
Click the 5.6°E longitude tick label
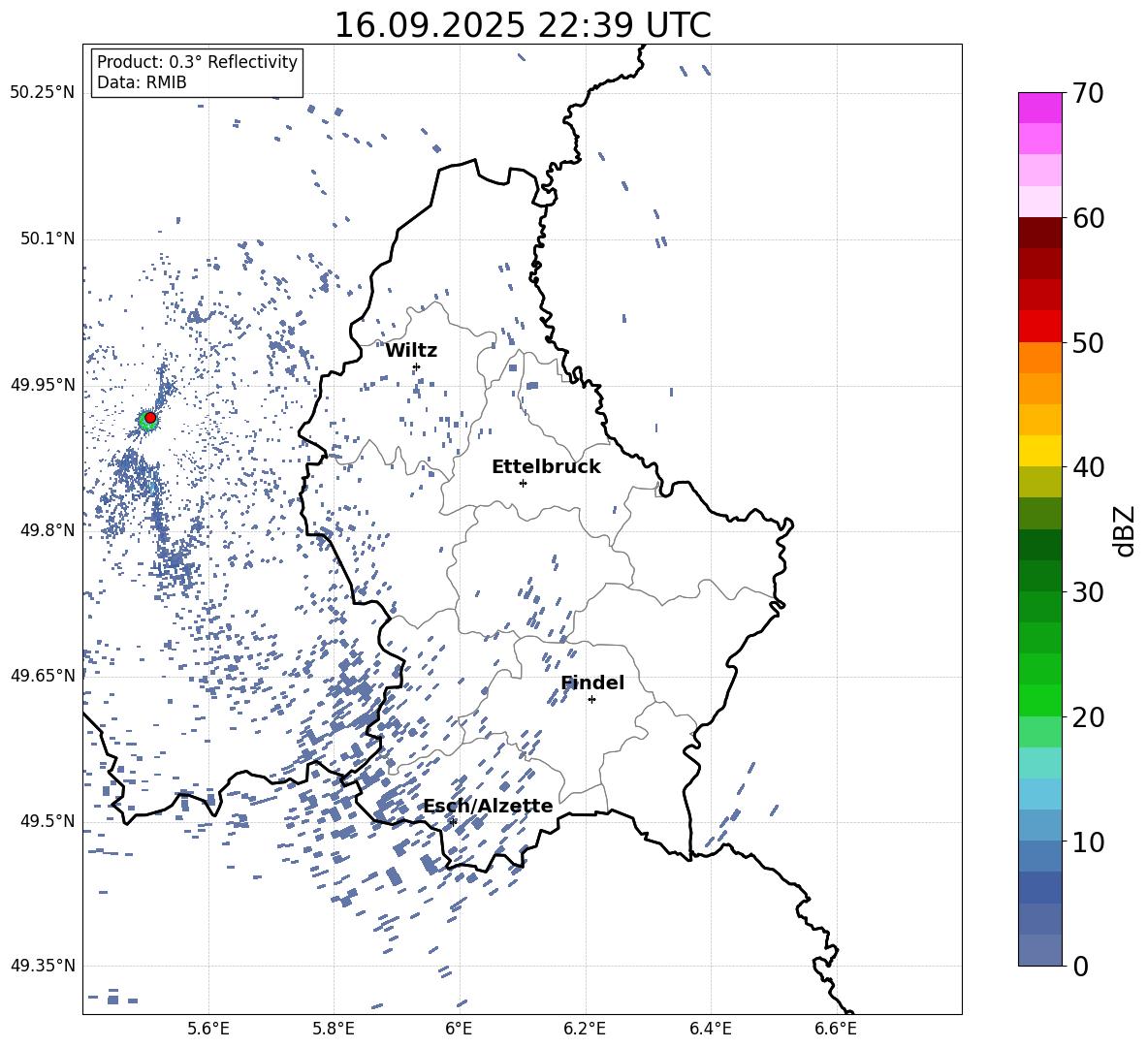[x=208, y=1029]
